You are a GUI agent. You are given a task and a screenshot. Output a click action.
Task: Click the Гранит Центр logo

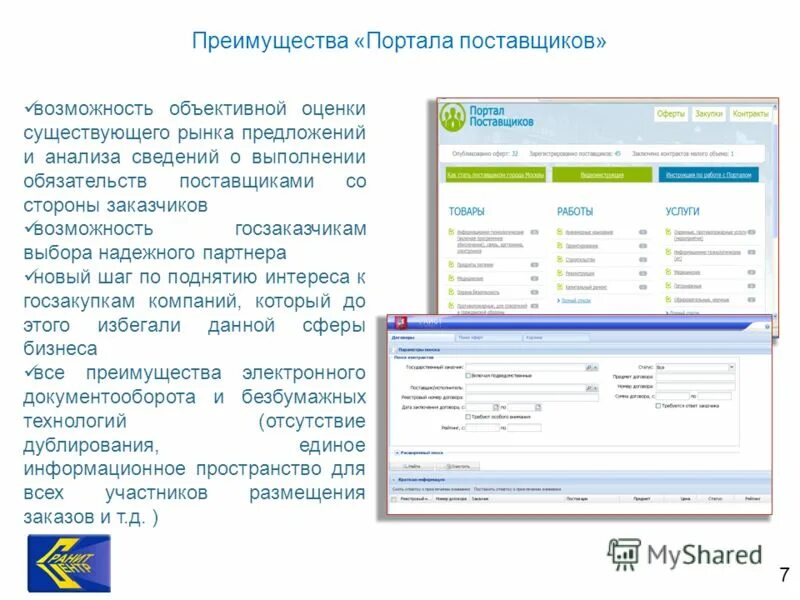69,563
